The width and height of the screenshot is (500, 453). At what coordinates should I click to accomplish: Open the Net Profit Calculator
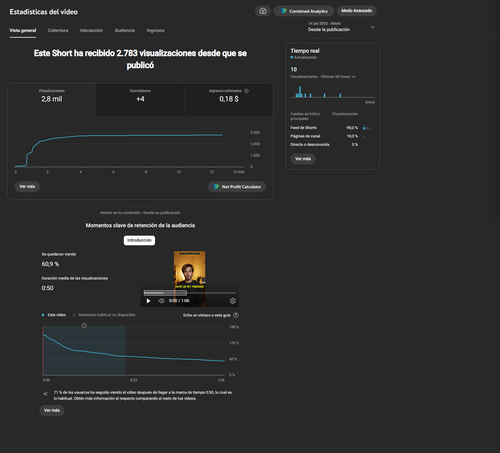pyautogui.click(x=237, y=187)
